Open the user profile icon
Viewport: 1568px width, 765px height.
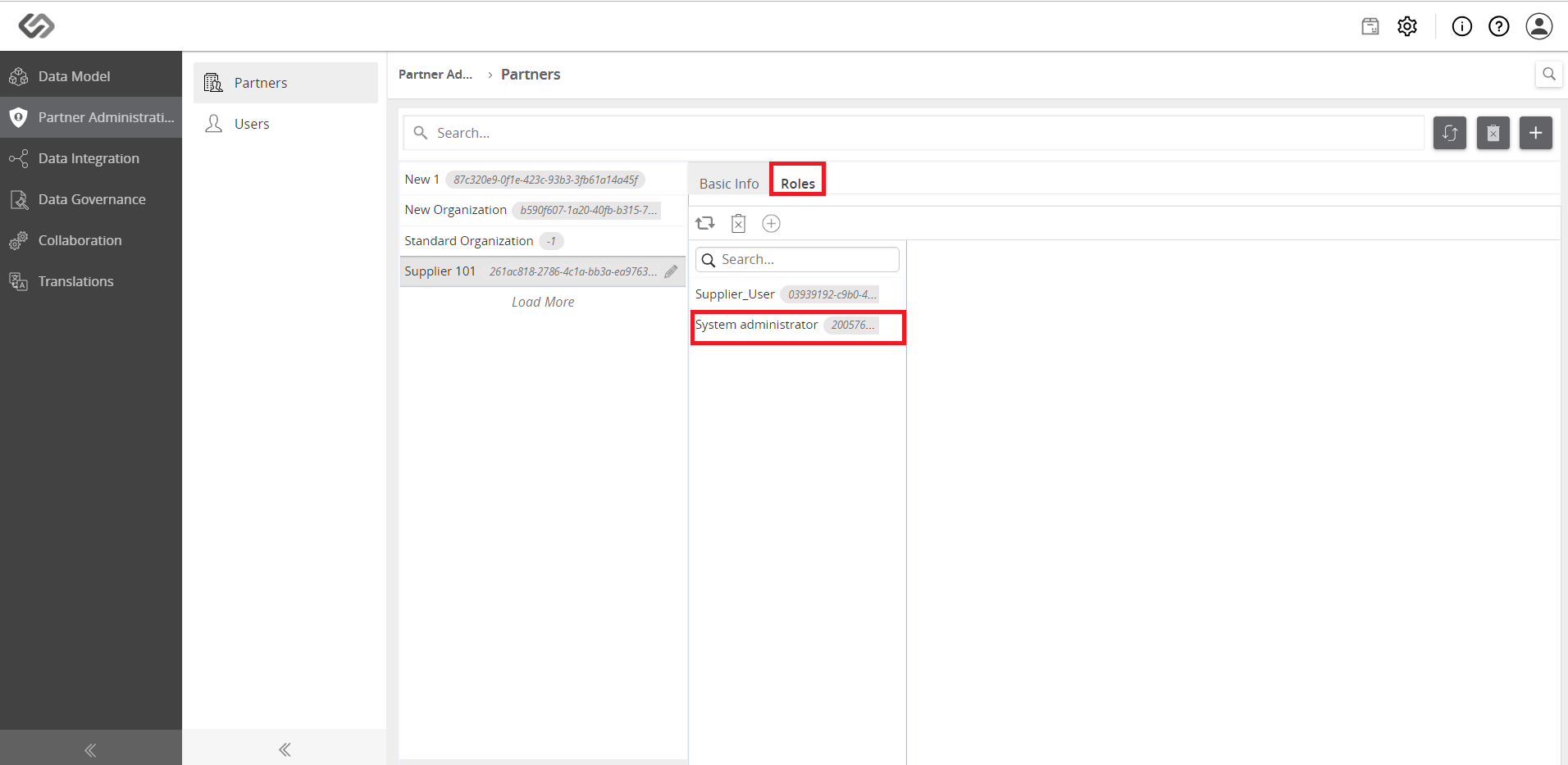(x=1539, y=26)
